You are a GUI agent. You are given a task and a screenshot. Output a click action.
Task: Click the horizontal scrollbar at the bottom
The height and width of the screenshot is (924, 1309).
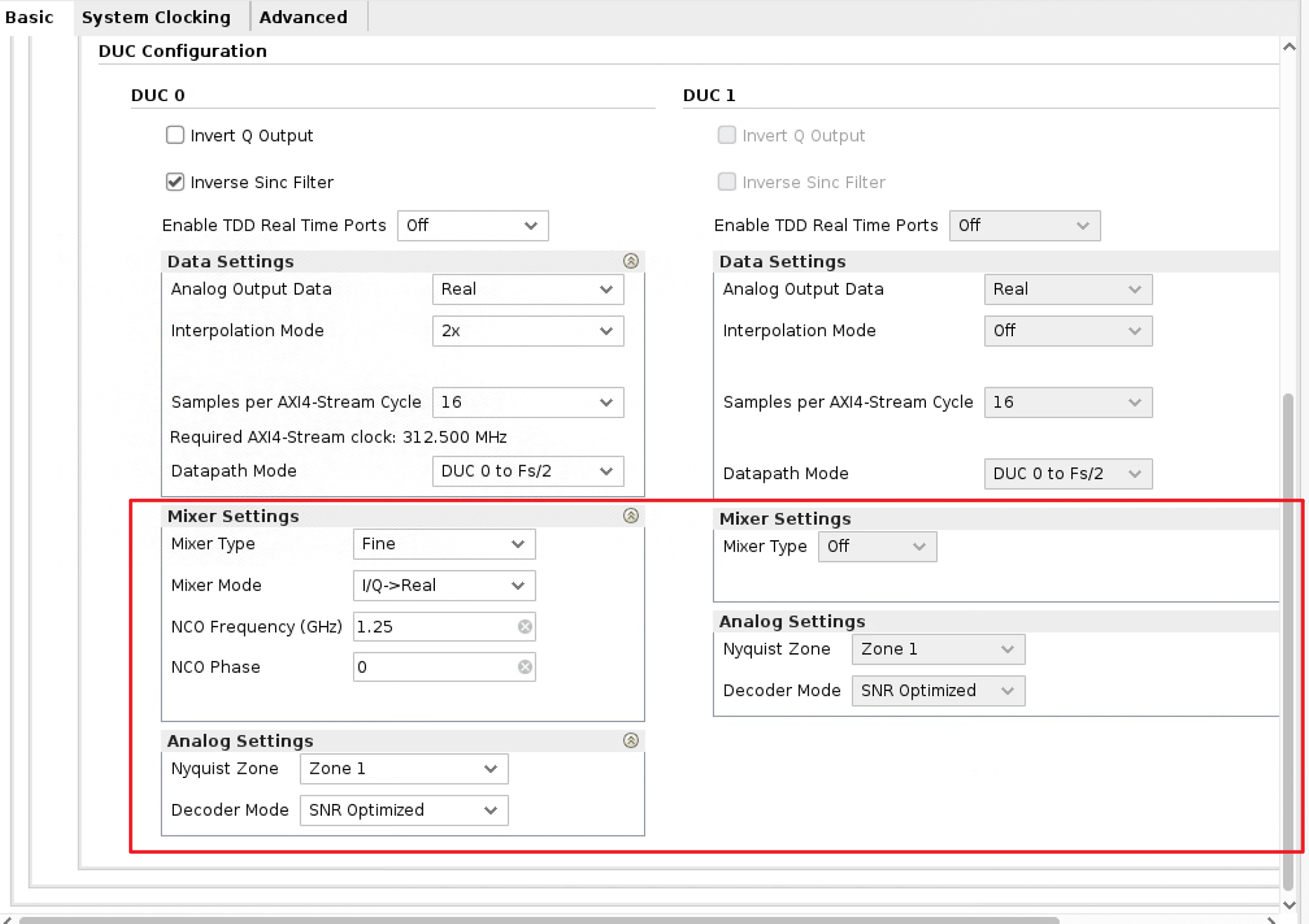tap(539, 920)
